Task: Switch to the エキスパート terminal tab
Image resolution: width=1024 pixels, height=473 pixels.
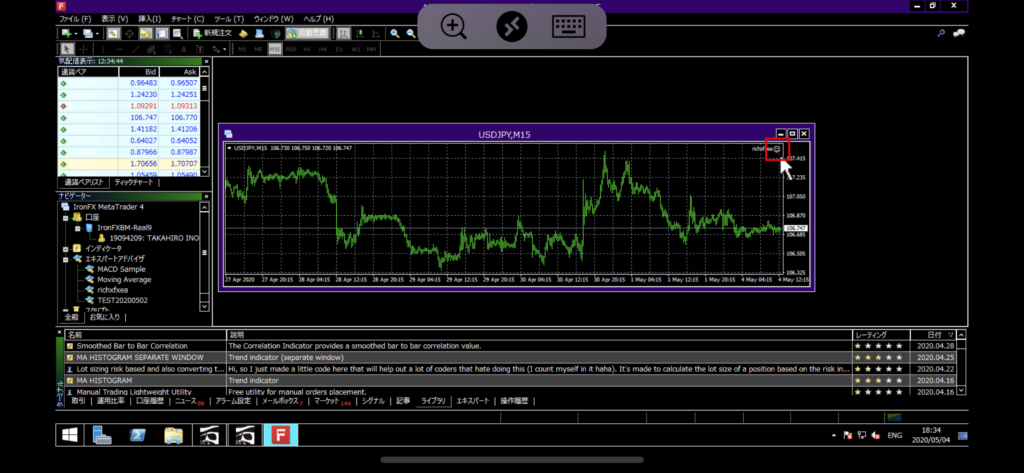Action: tap(472, 400)
